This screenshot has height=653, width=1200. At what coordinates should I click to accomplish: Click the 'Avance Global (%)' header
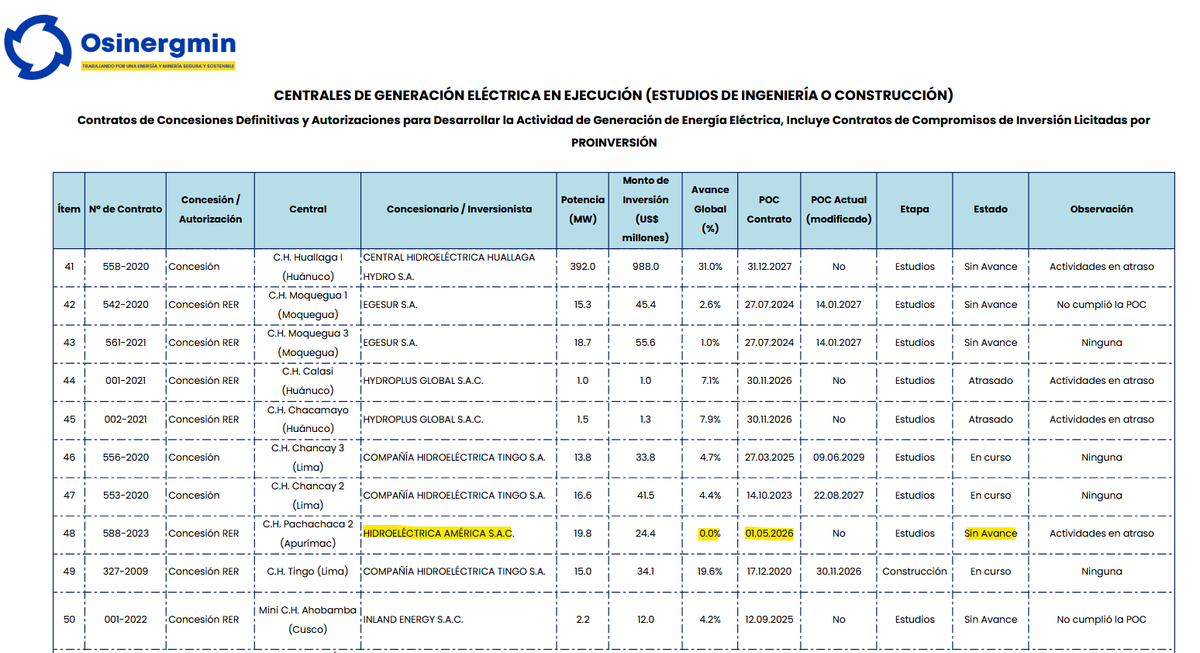tap(710, 210)
